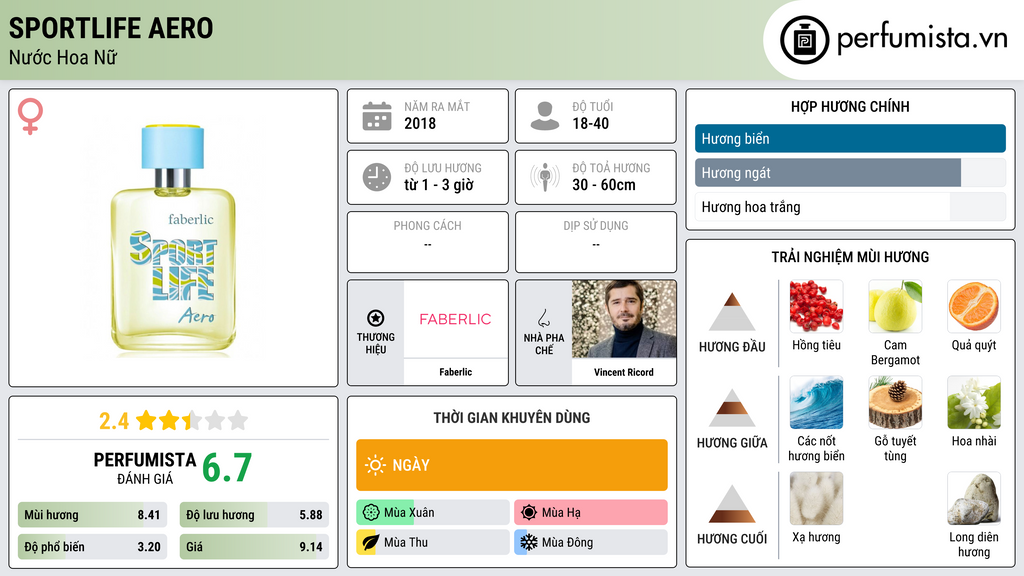Click the Mùa Xuân flower icon
The width and height of the screenshot is (1024, 576).
371,513
